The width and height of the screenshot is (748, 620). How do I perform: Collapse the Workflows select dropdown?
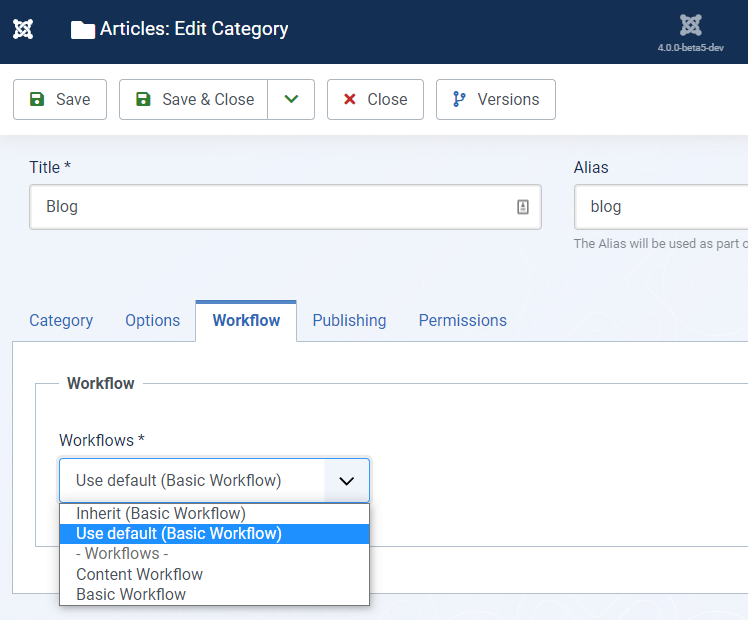pyautogui.click(x=346, y=481)
